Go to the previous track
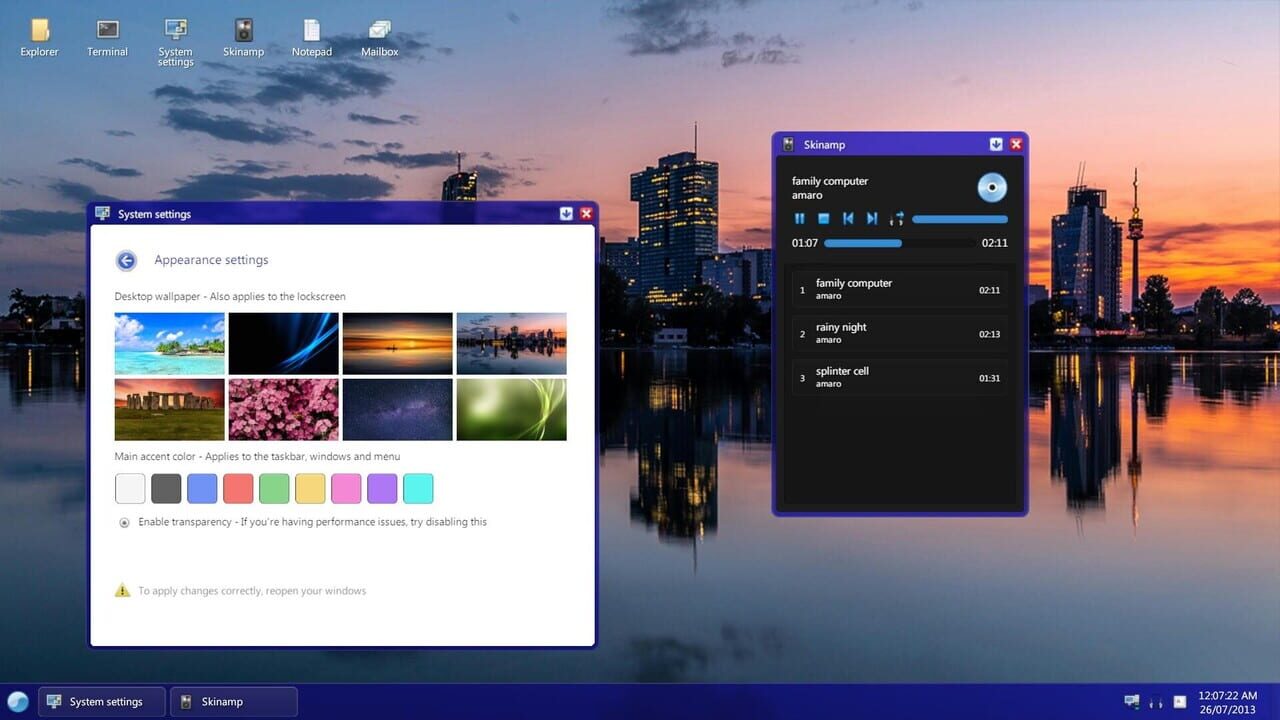Screen dimensions: 1280x720 tap(848, 218)
